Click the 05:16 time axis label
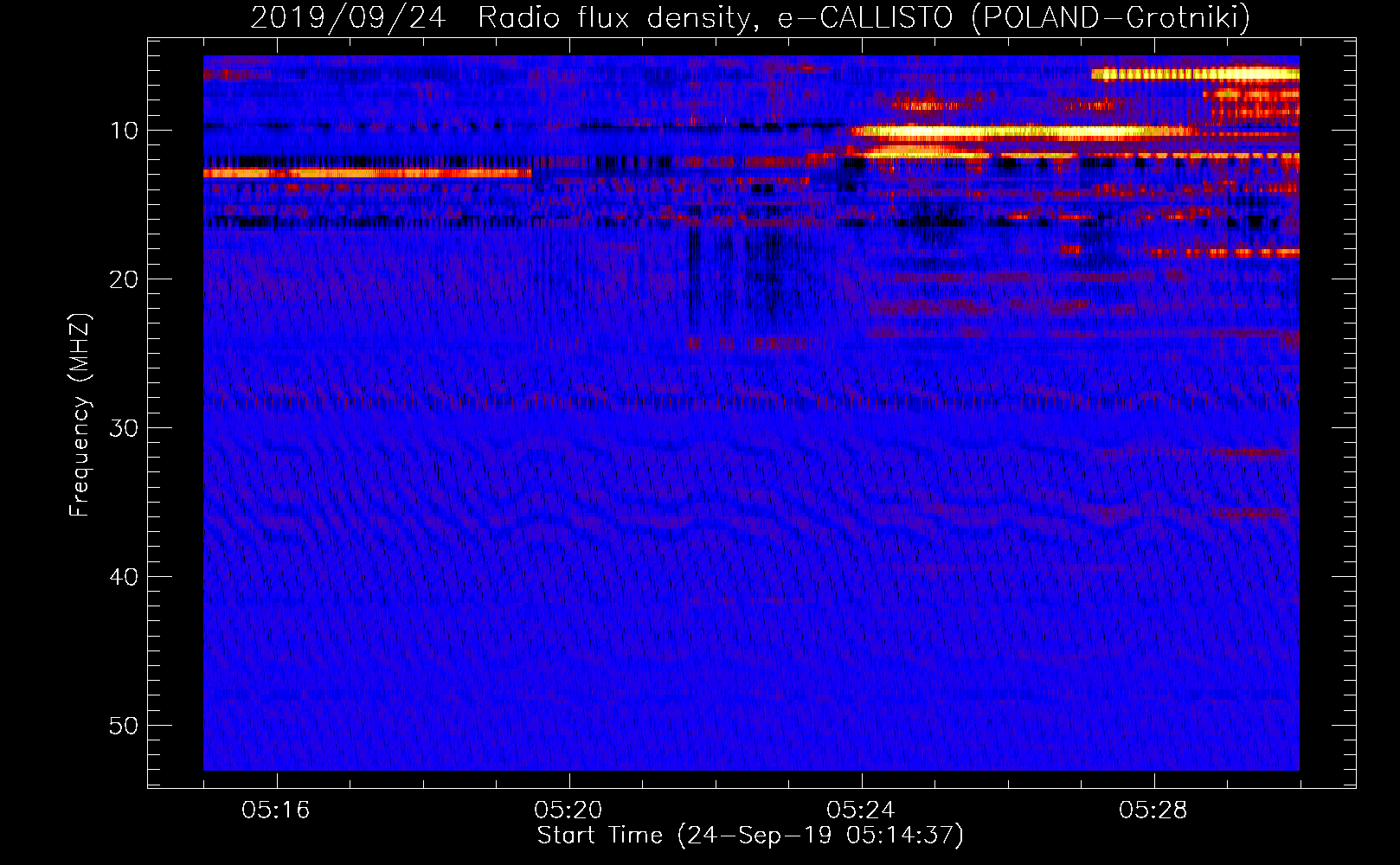Screen dimensions: 1400x865 [276, 811]
